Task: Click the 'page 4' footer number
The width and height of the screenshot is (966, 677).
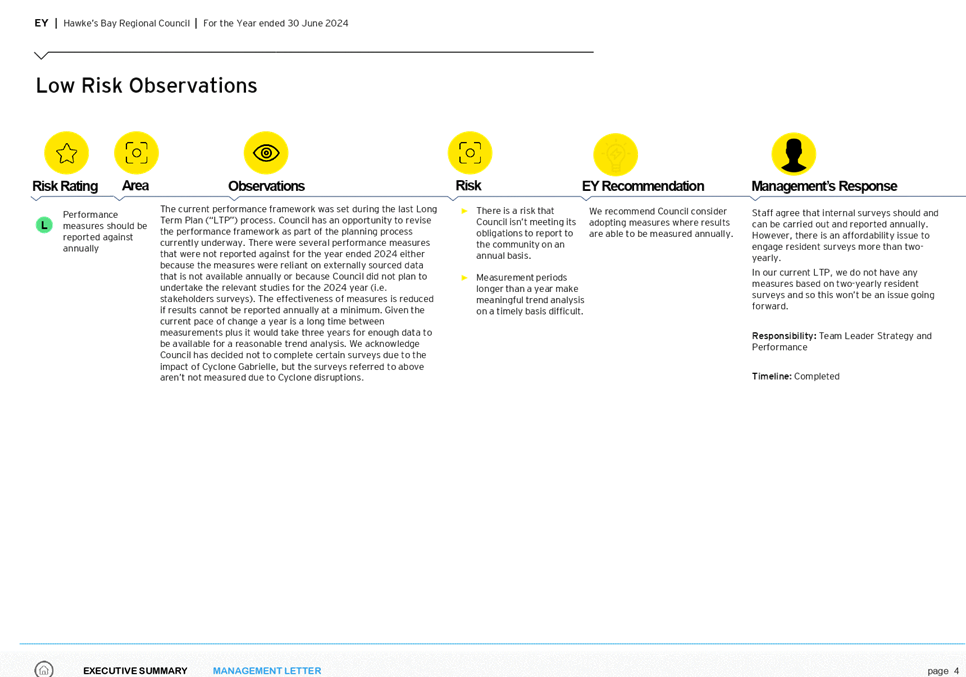Action: pyautogui.click(x=943, y=671)
